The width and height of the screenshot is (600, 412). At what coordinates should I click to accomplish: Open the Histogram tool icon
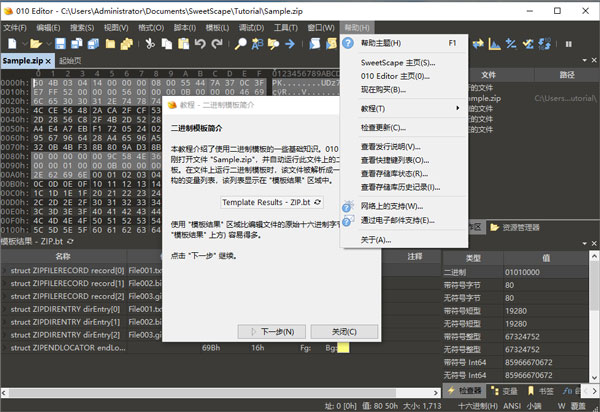(x=494, y=44)
